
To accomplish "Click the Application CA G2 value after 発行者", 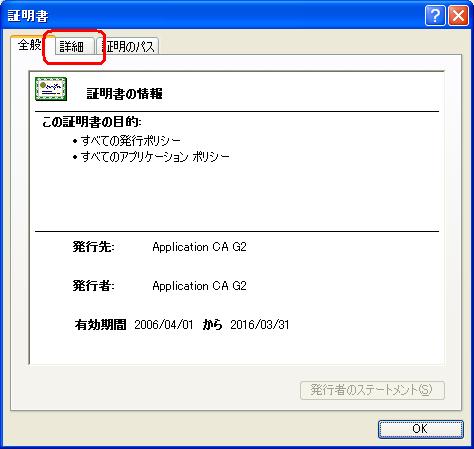I will pos(199,286).
